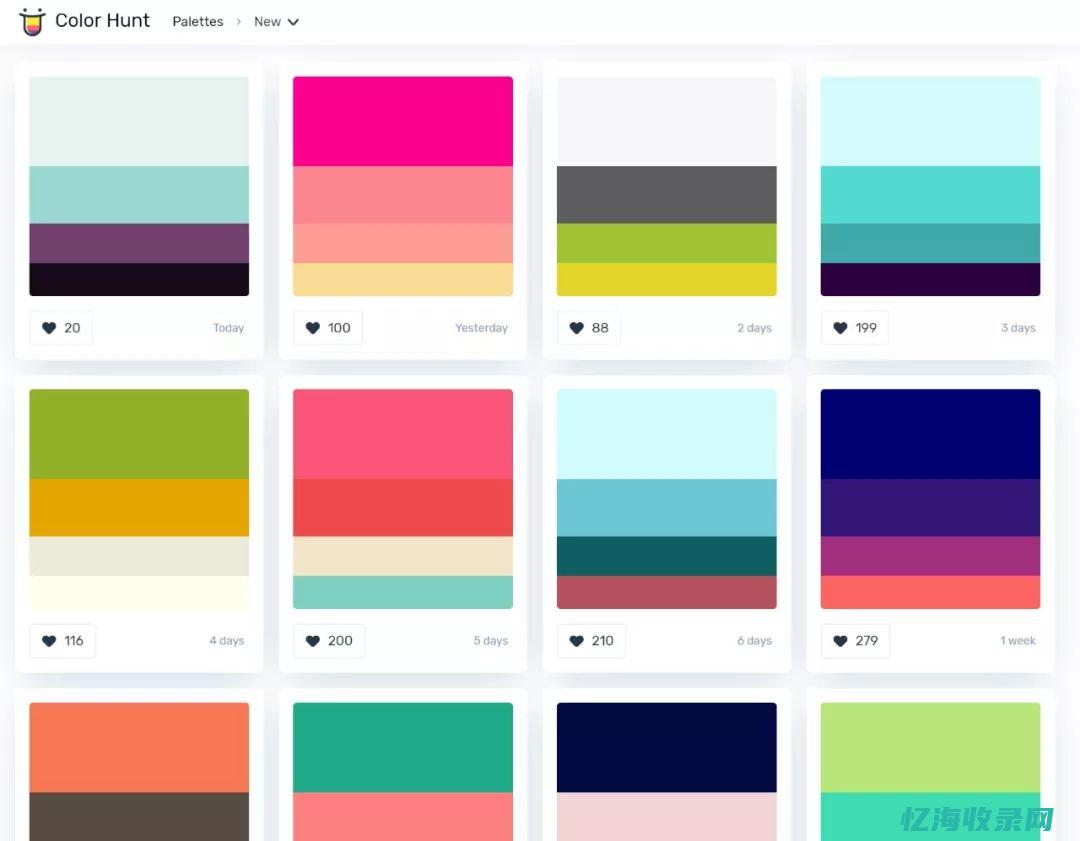
Task: Go to Palettes in the breadcrumb
Action: (x=198, y=22)
